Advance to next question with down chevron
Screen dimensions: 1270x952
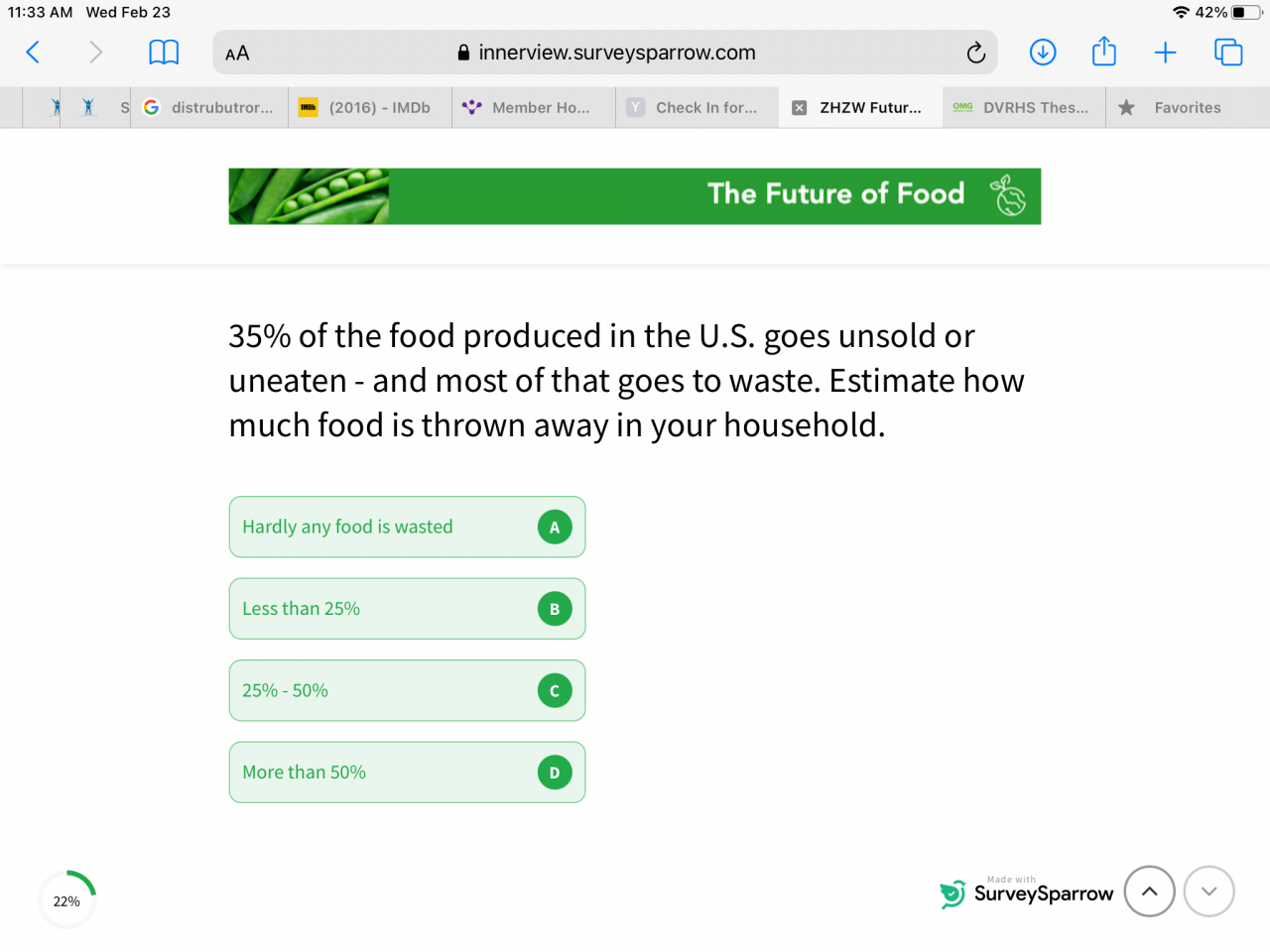click(x=1208, y=892)
